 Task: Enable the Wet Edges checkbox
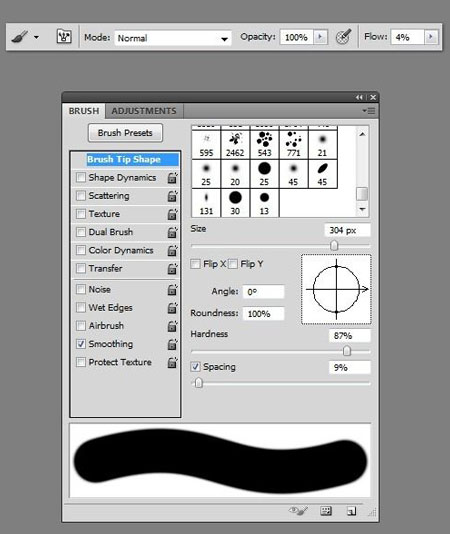pyautogui.click(x=81, y=308)
